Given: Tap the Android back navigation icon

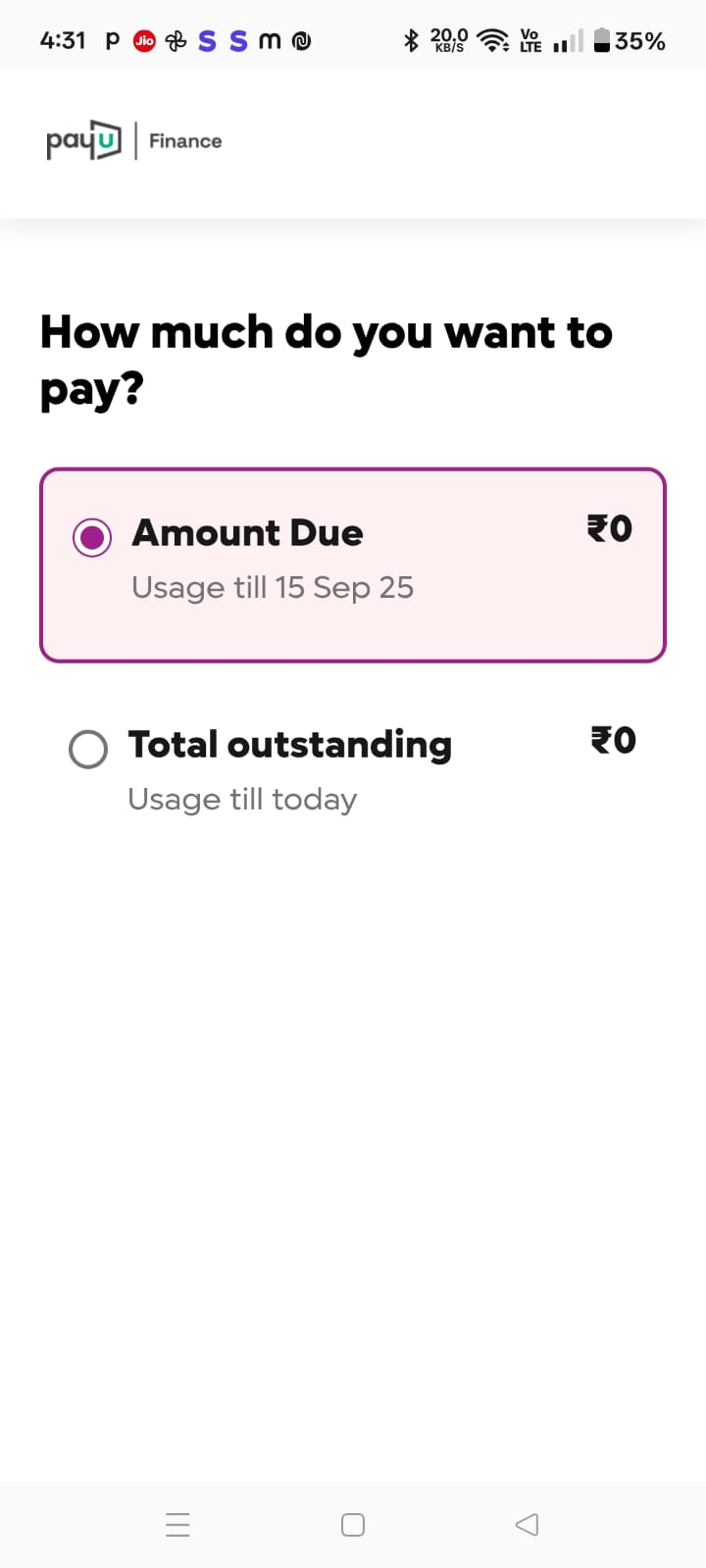Looking at the screenshot, I should pyautogui.click(x=527, y=1524).
